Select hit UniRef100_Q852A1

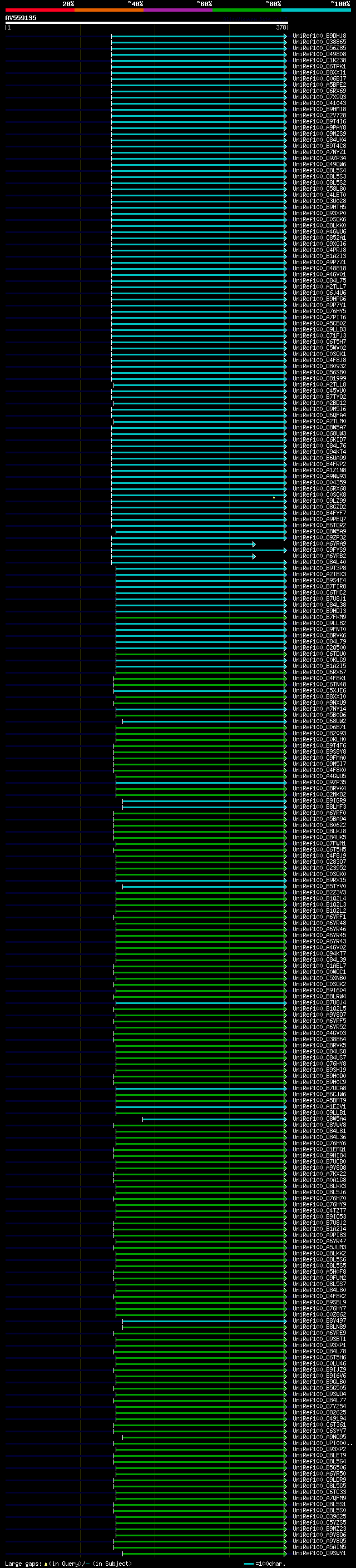tap(319, 238)
